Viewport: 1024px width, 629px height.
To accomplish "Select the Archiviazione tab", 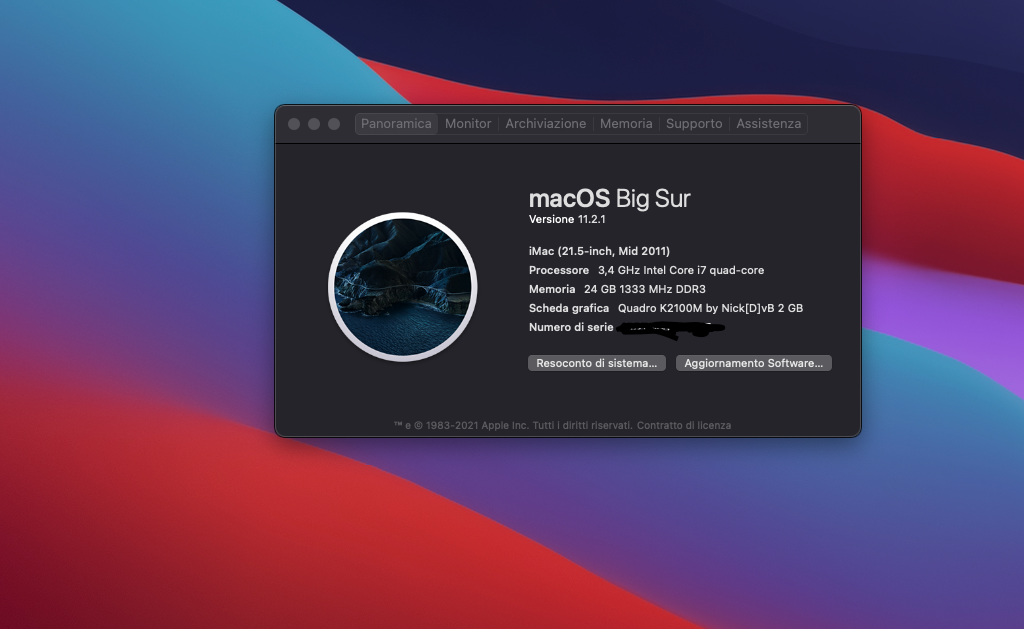I will (x=545, y=123).
